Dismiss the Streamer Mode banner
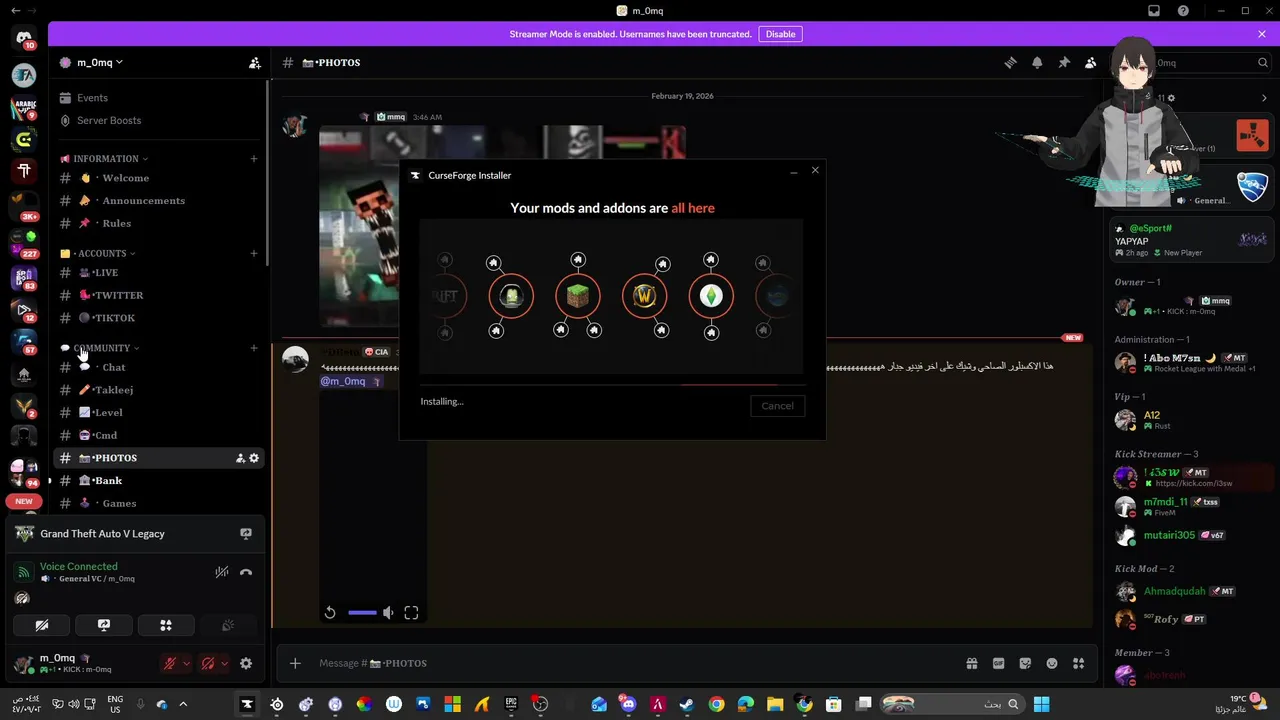 (x=1262, y=34)
